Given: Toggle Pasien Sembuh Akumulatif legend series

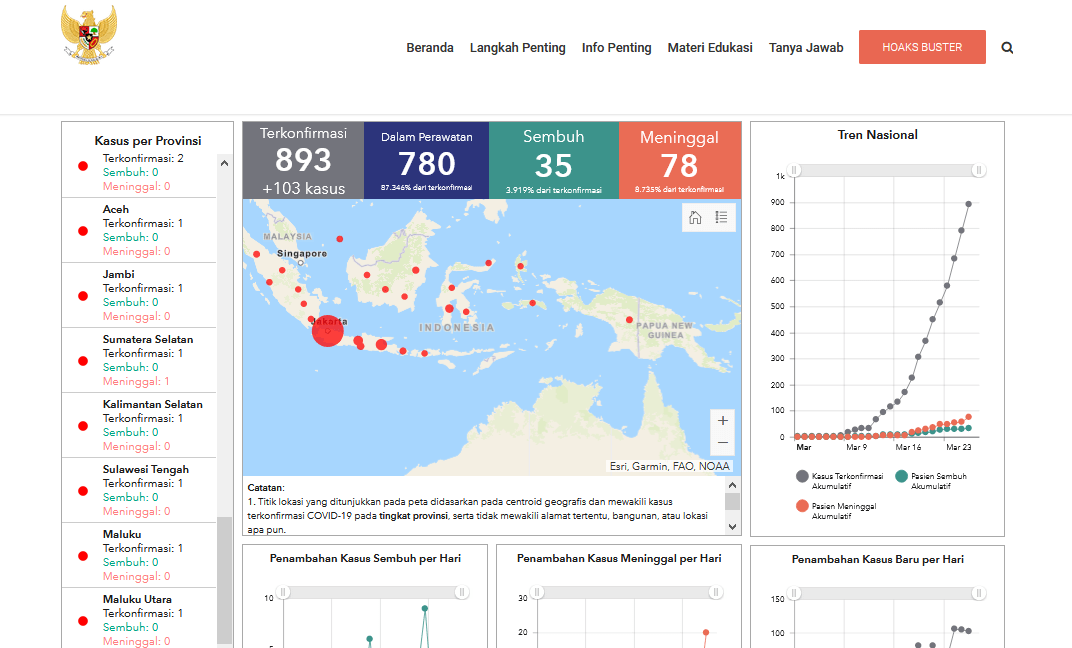Looking at the screenshot, I should (901, 476).
